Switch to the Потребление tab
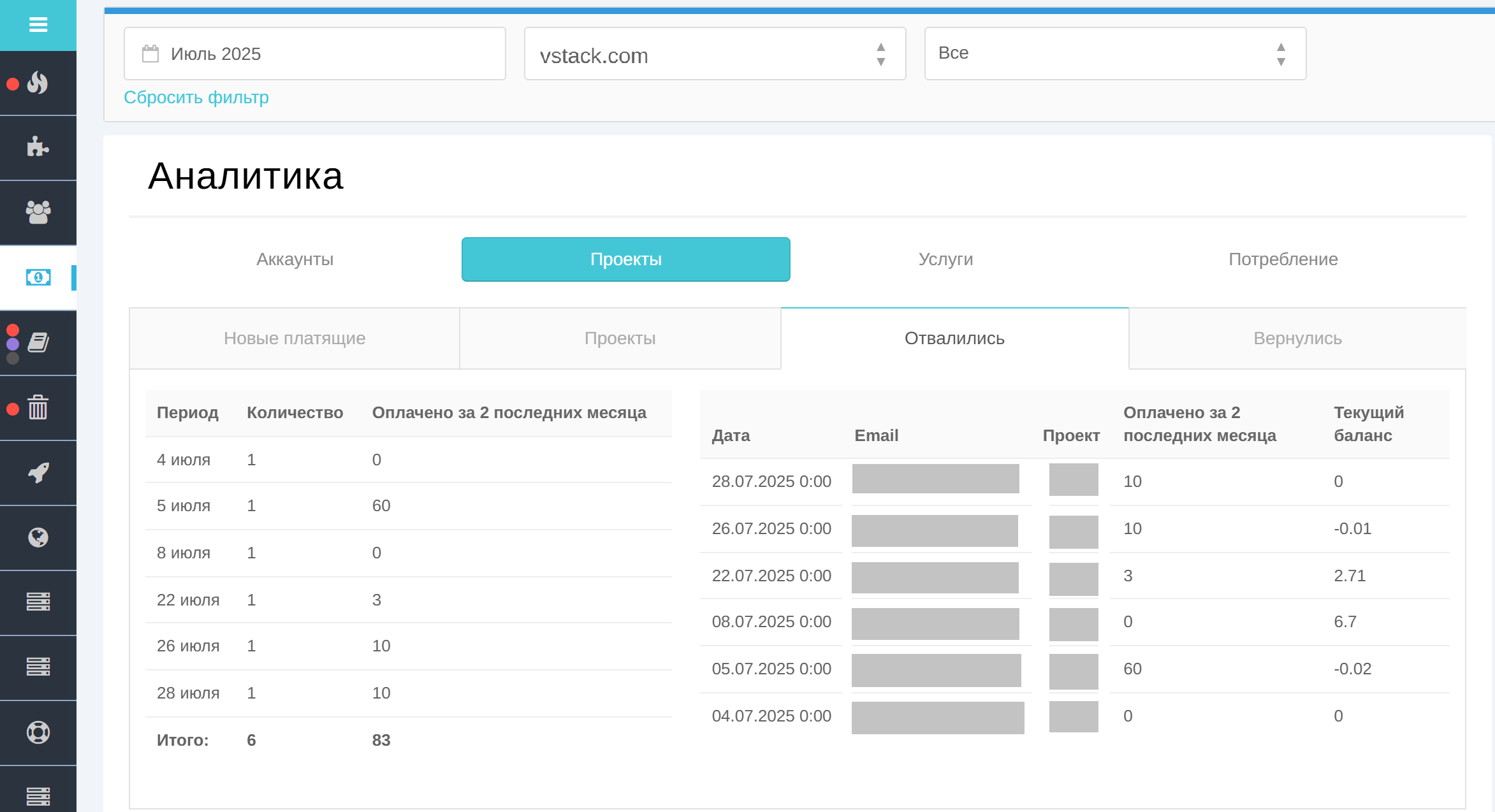 pyautogui.click(x=1283, y=259)
